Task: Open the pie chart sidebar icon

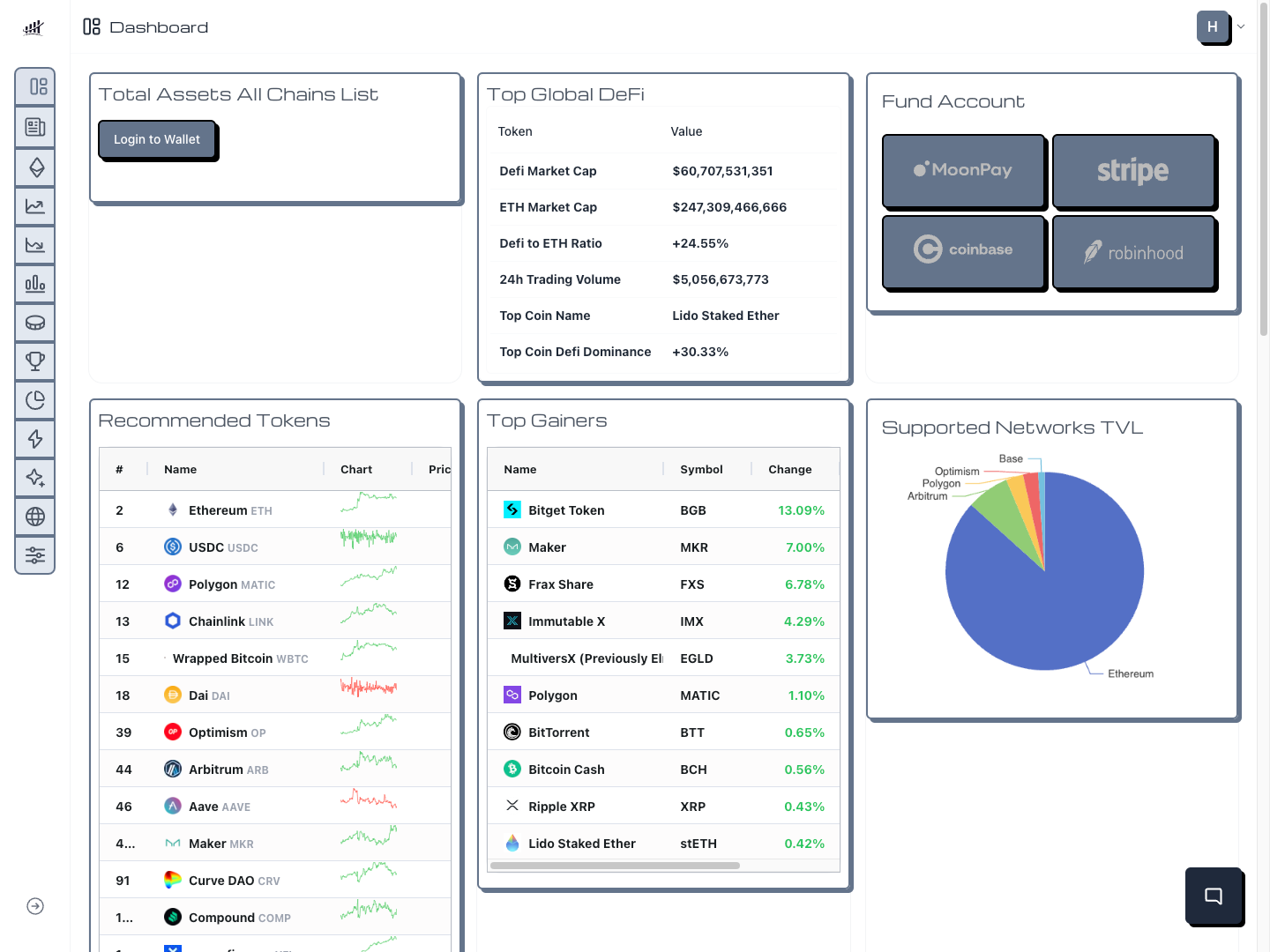Action: (35, 400)
